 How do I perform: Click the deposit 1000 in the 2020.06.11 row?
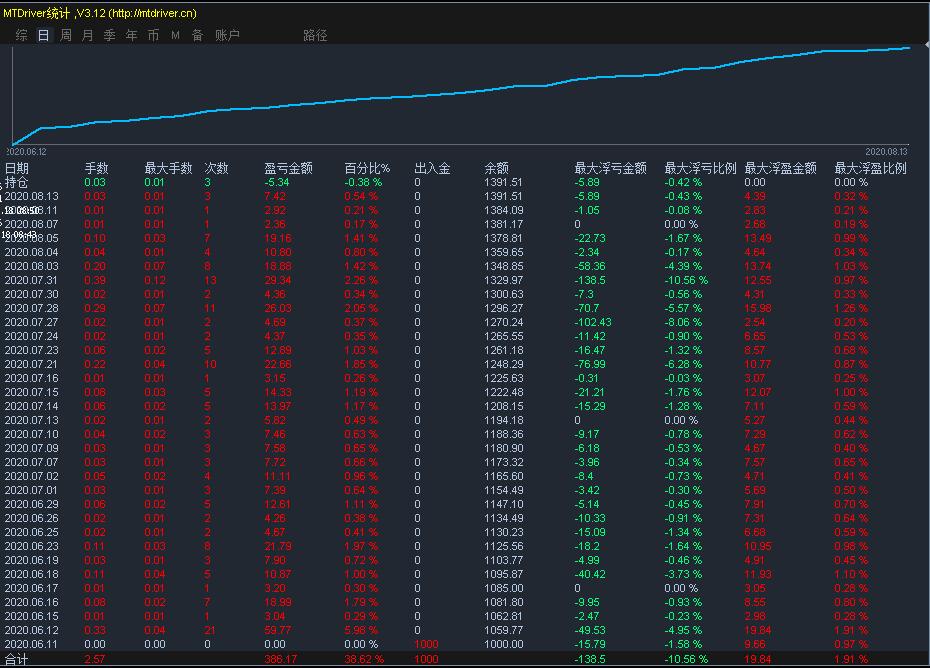tap(426, 644)
